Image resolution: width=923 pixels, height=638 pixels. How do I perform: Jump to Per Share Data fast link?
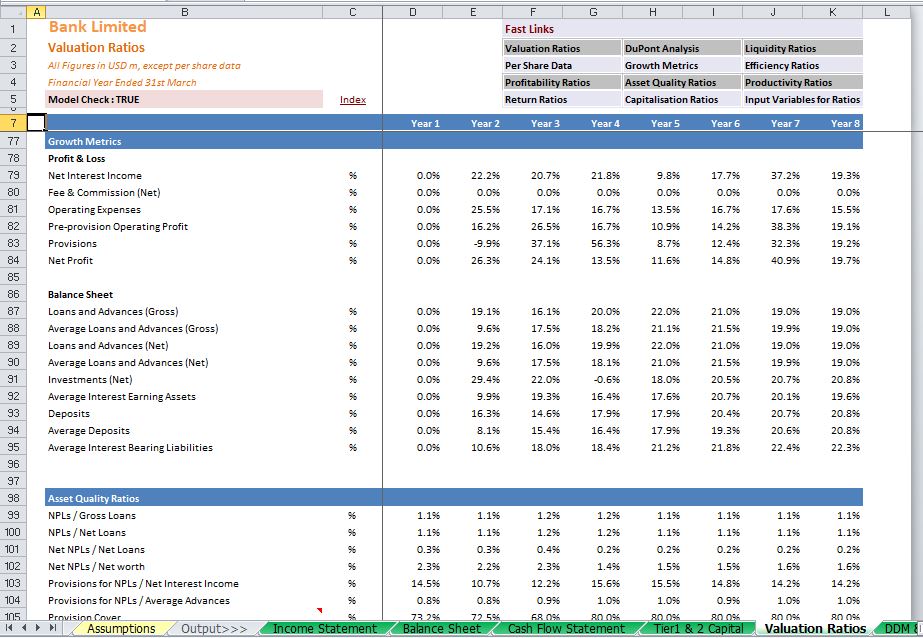coord(562,65)
